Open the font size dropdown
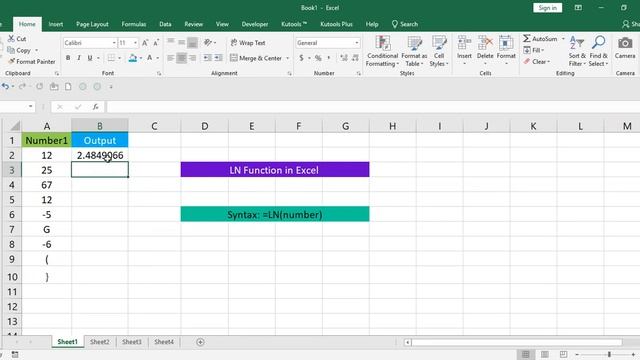 pyautogui.click(x=136, y=43)
